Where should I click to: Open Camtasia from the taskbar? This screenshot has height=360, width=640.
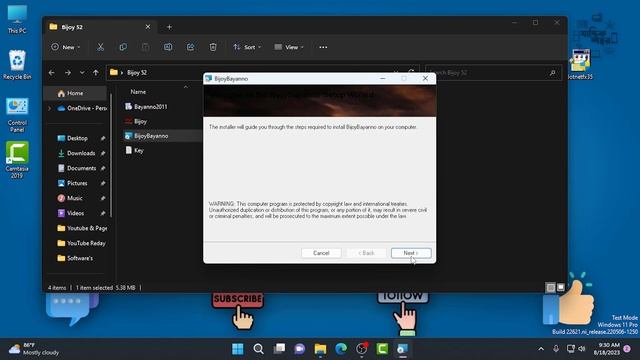pyautogui.click(x=382, y=349)
